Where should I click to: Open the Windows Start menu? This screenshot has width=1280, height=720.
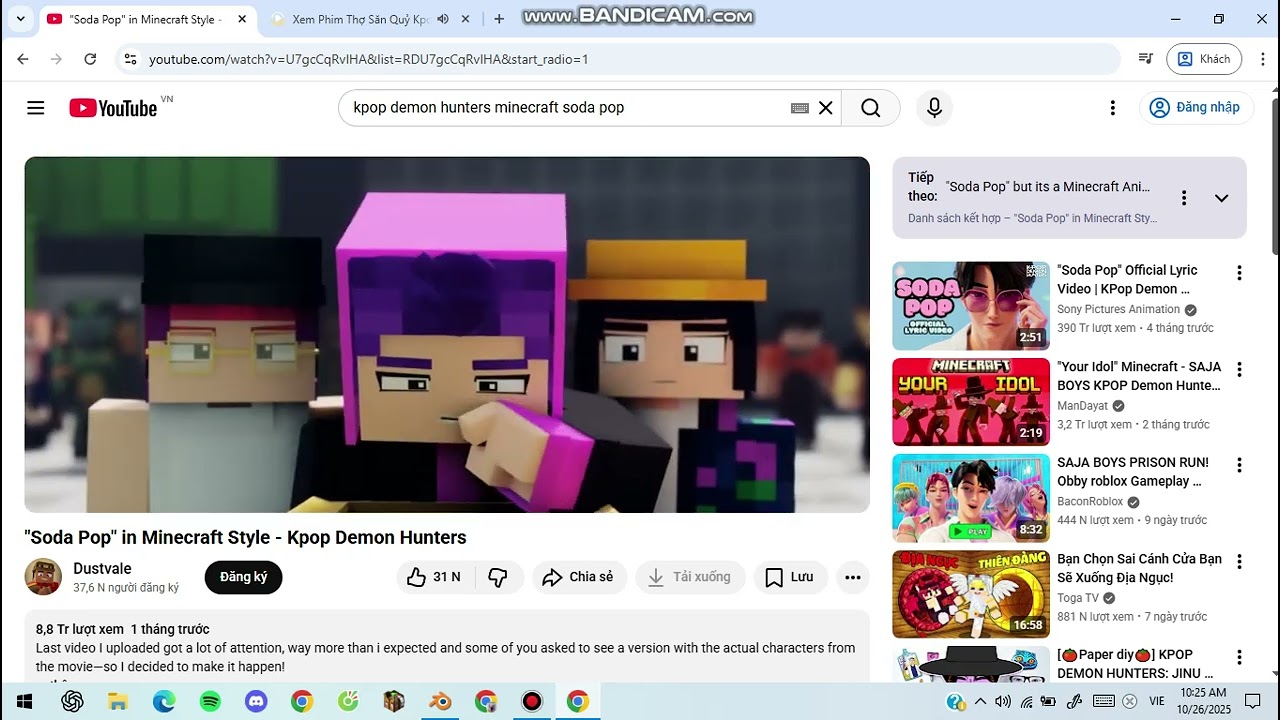(24, 701)
